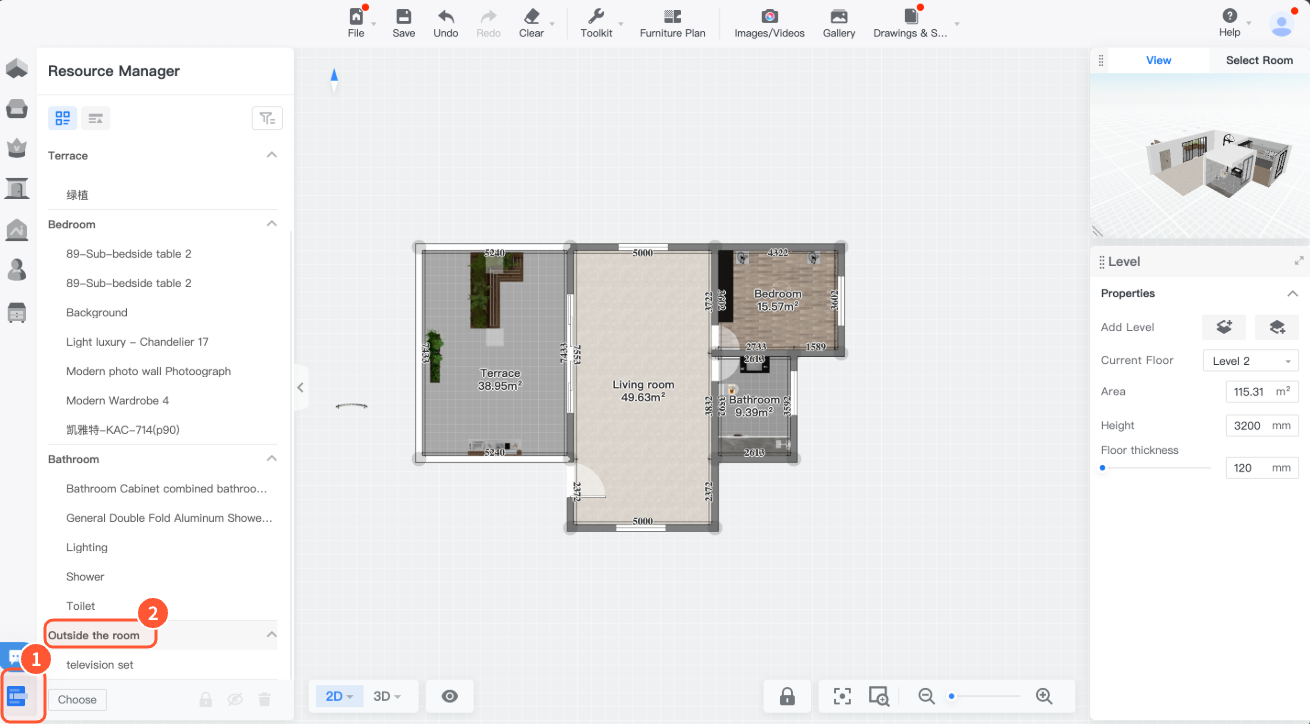Click the Area value field
The height and width of the screenshot is (724, 1310).
click(x=1262, y=391)
